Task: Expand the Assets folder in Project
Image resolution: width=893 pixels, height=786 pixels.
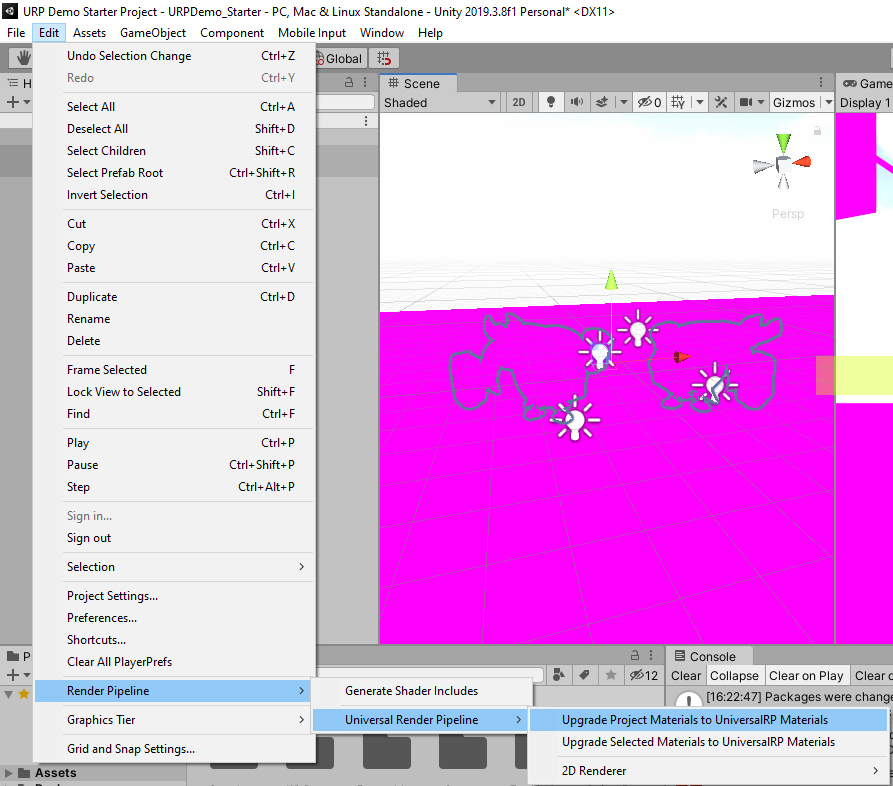Action: (10, 773)
